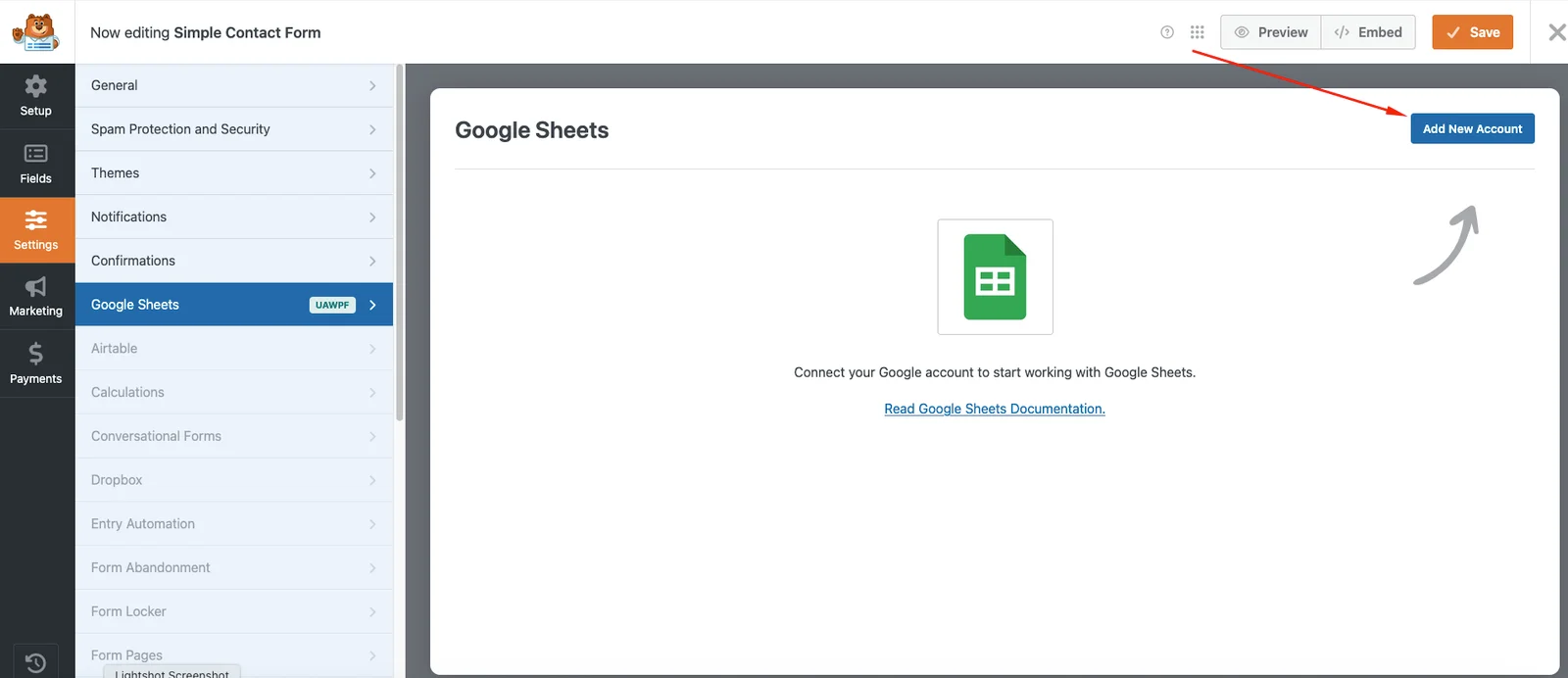Click the green Google Sheets icon
The width and height of the screenshot is (1568, 678).
995,277
